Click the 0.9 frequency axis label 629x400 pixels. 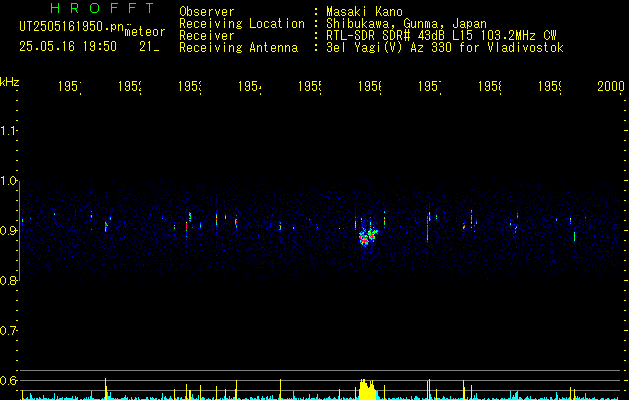(x=8, y=230)
